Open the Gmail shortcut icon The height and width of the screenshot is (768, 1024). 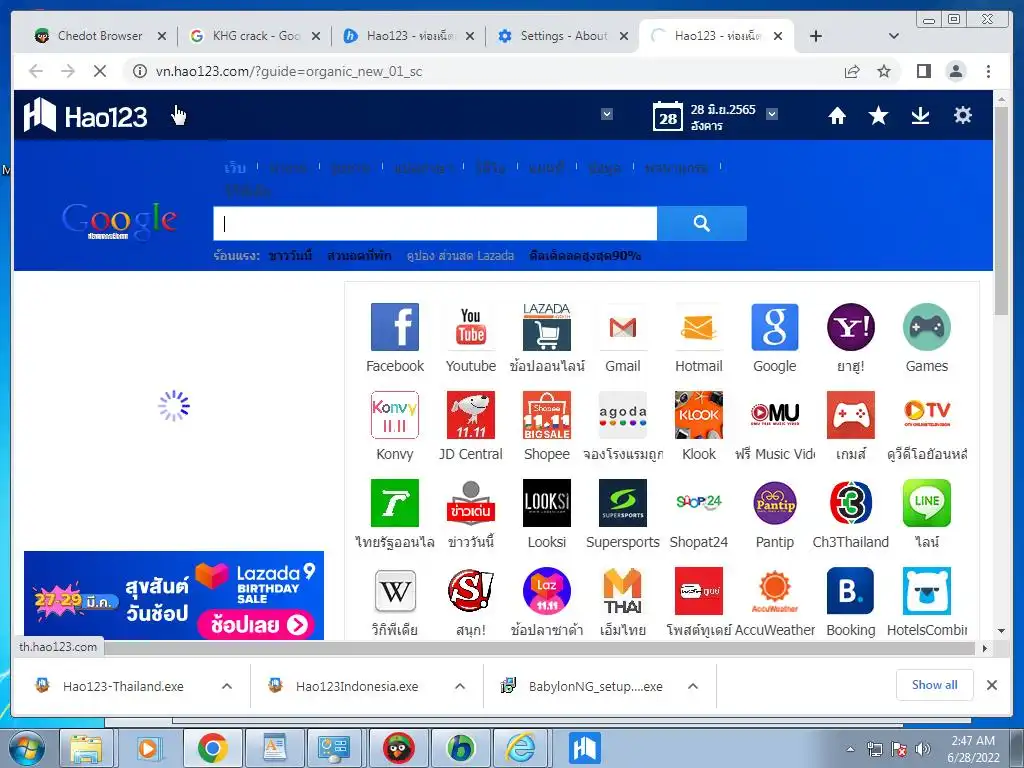pyautogui.click(x=622, y=327)
